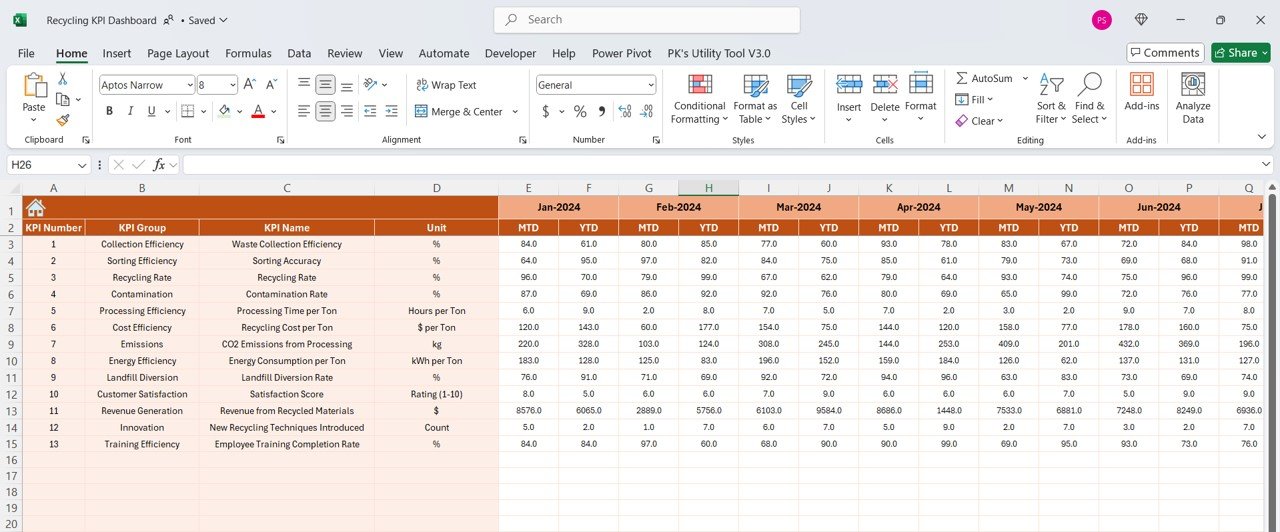Click the Cut scissors icon
The image size is (1280, 532).
click(x=62, y=79)
